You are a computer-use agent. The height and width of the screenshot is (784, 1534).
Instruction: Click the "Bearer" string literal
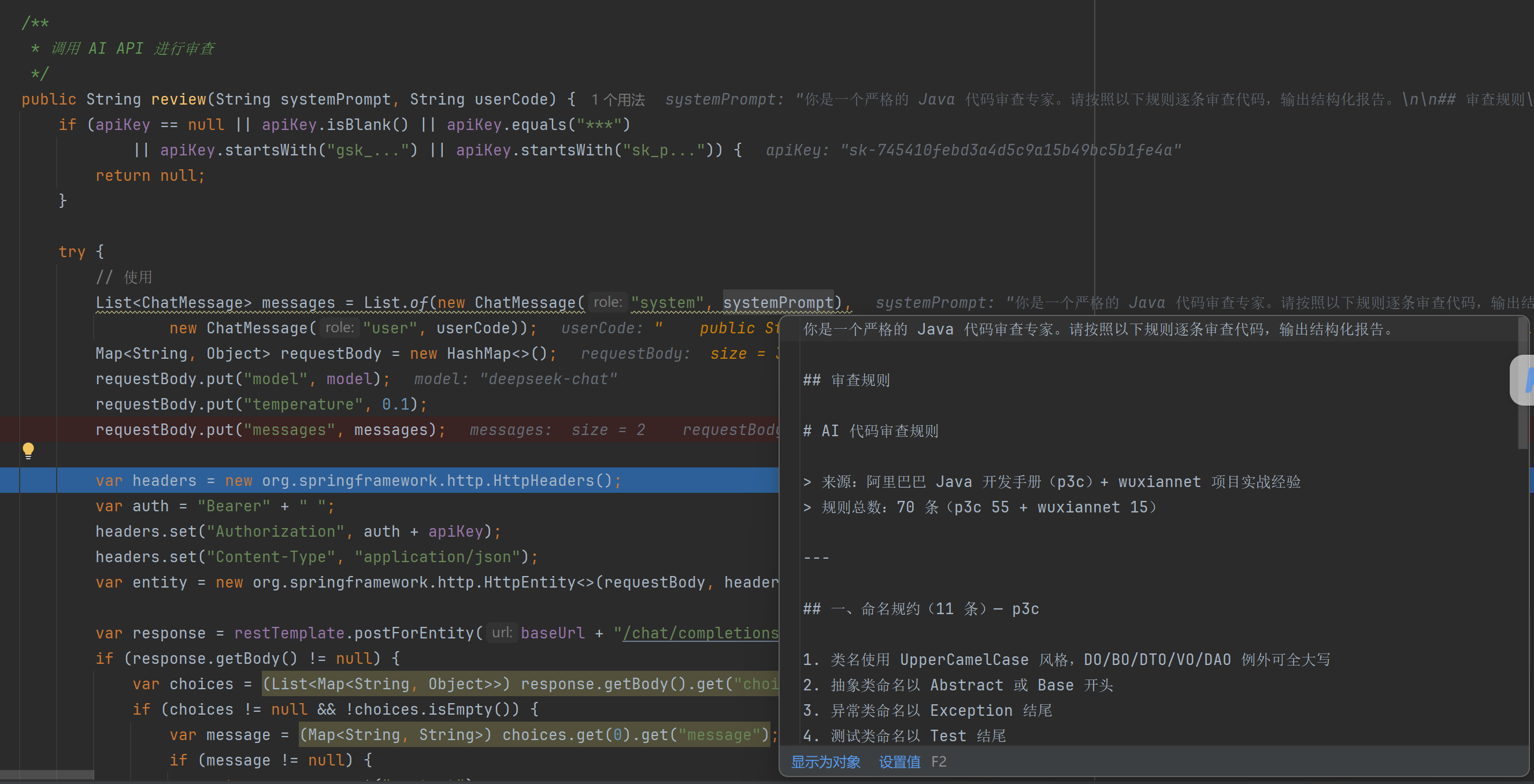[x=234, y=506]
